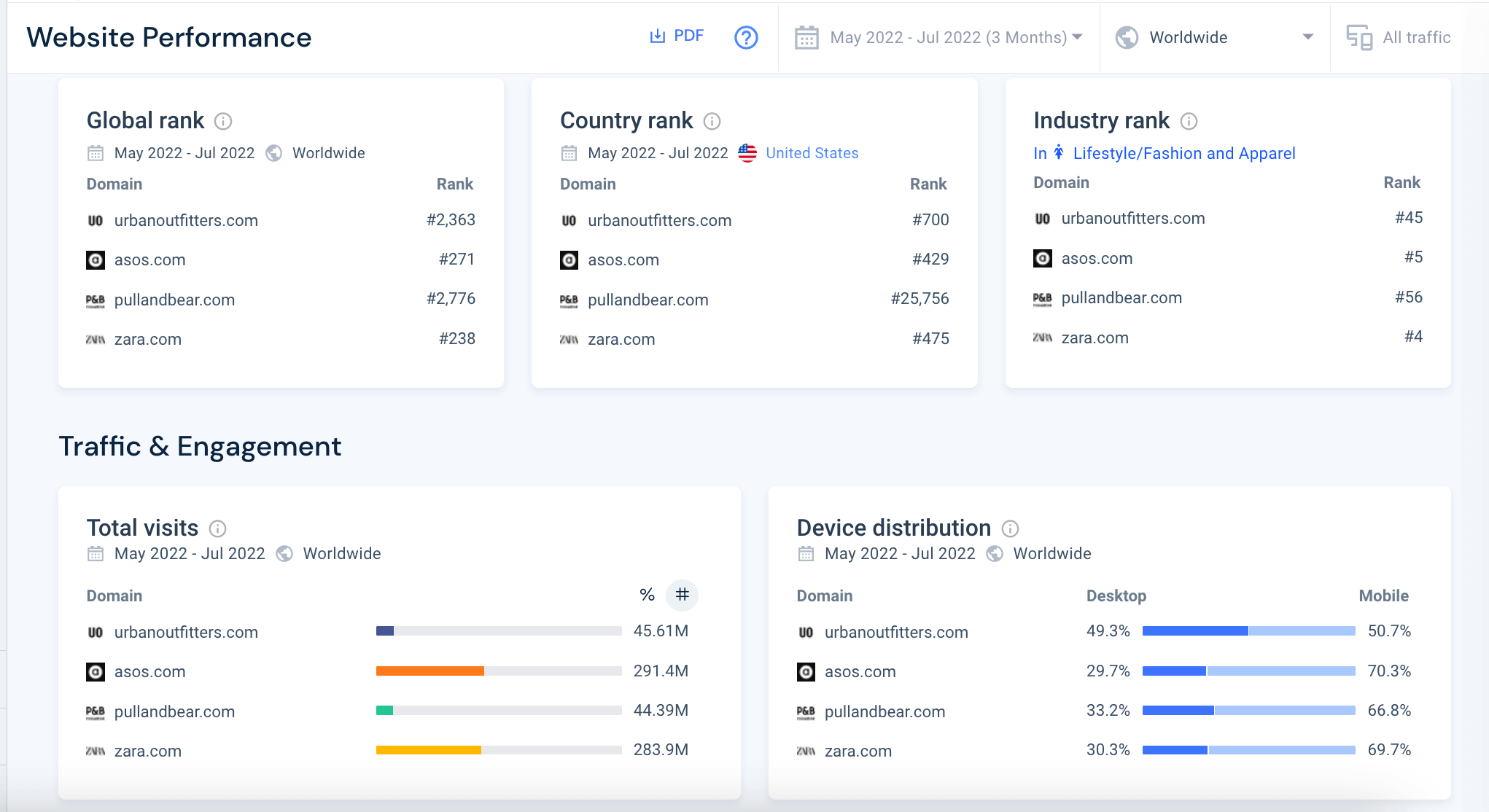Image resolution: width=1489 pixels, height=812 pixels.
Task: Click asos.com device split bar
Action: (1249, 671)
